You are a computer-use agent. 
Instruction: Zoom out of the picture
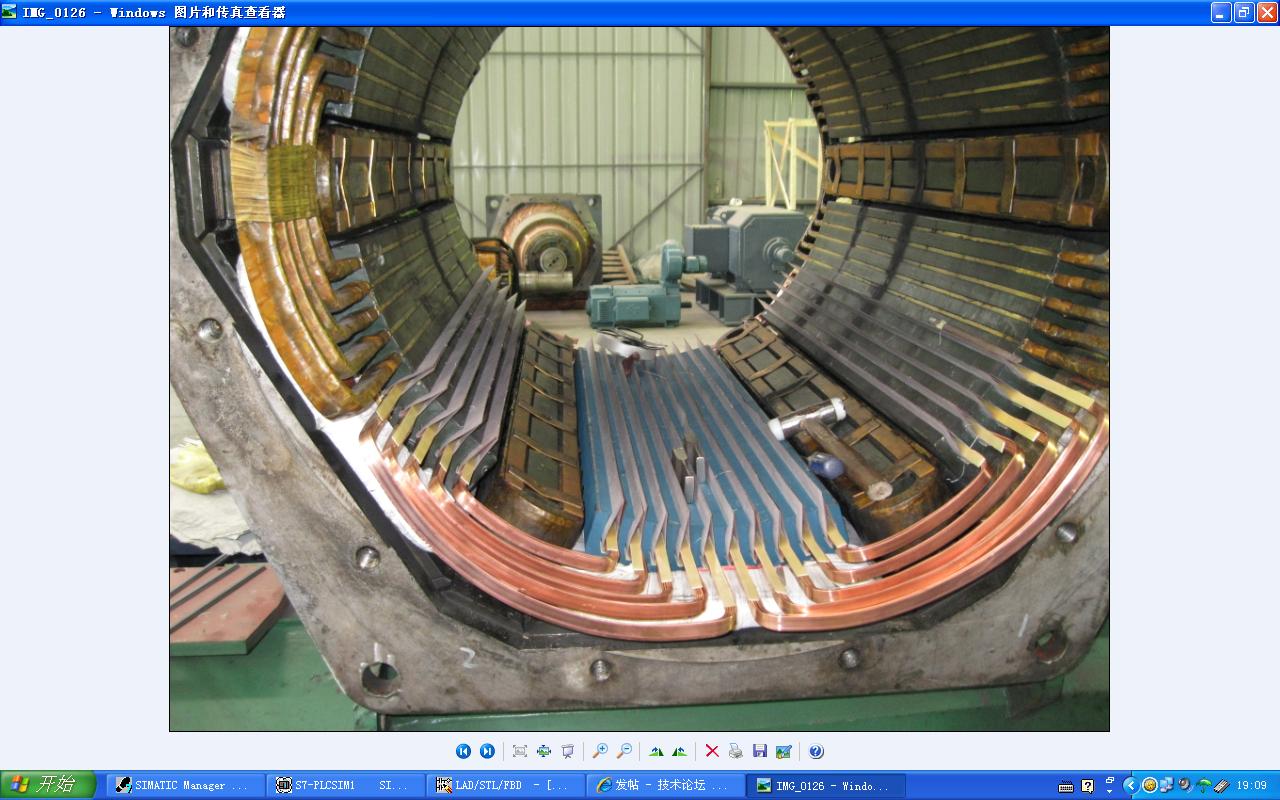point(624,751)
